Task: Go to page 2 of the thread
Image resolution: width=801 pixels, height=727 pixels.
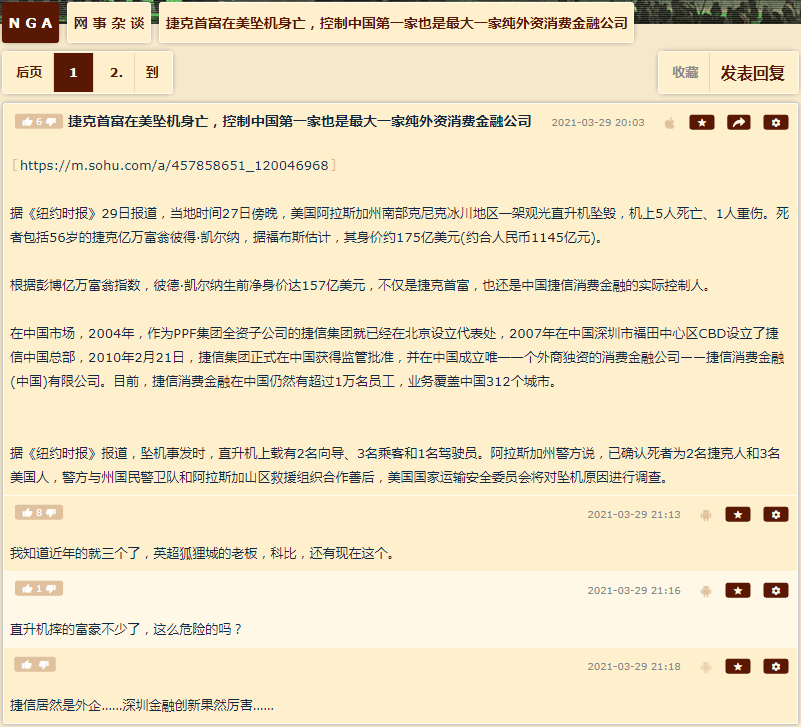Action: 115,72
